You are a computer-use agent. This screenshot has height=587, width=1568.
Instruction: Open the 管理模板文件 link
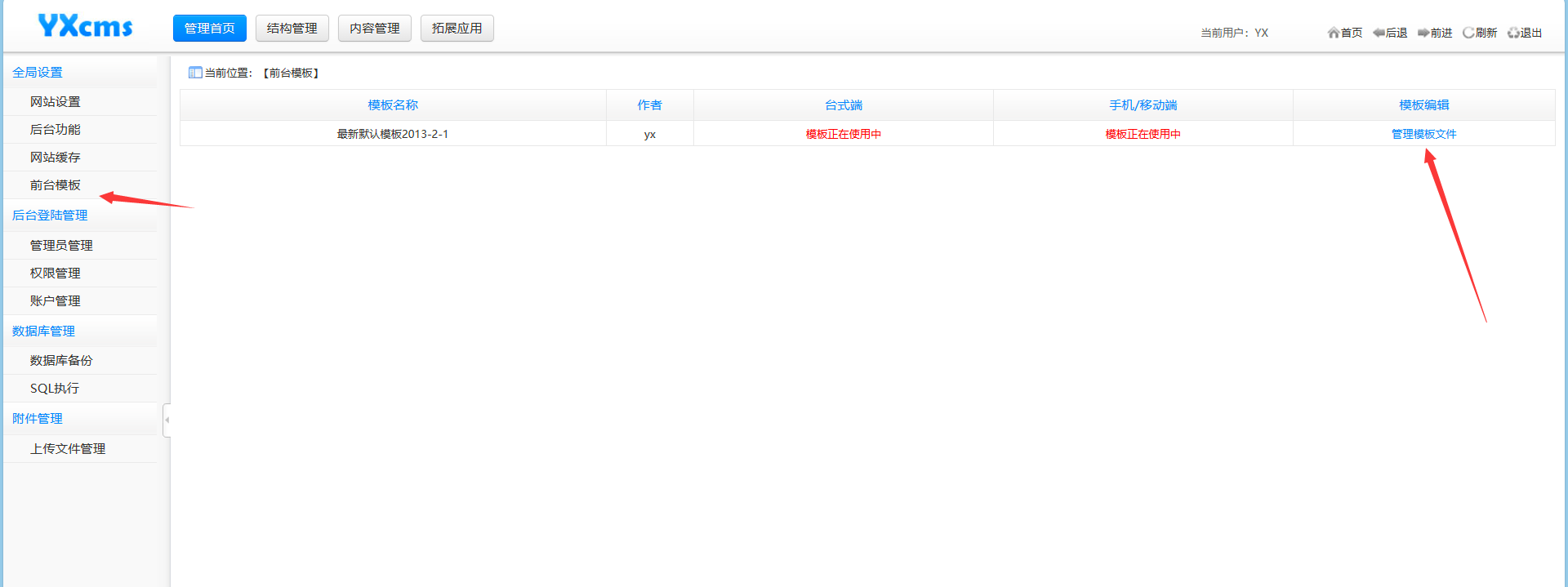click(1423, 134)
